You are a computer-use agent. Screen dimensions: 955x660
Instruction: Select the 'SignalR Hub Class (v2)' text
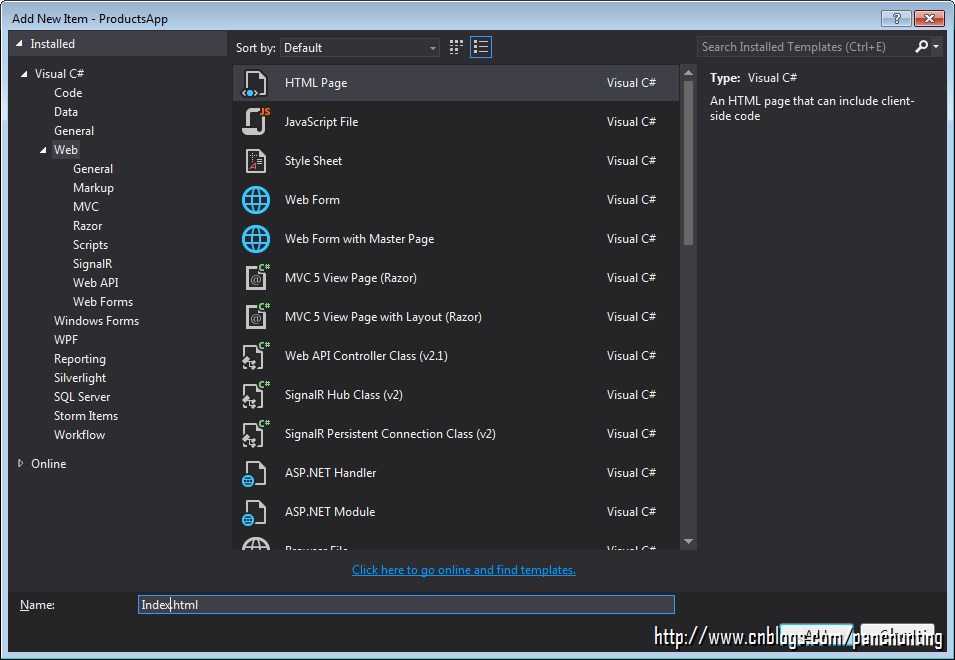[344, 395]
